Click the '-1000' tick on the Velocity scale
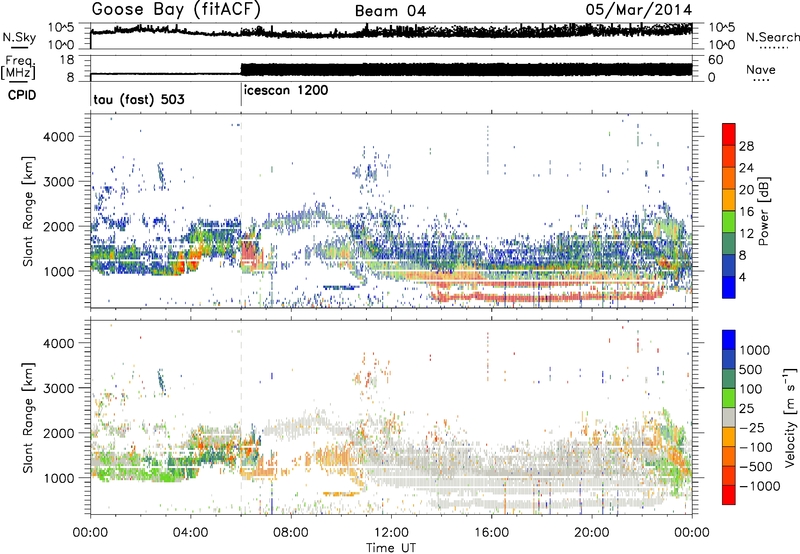Image resolution: width=800 pixels, height=554 pixels. click(760, 486)
